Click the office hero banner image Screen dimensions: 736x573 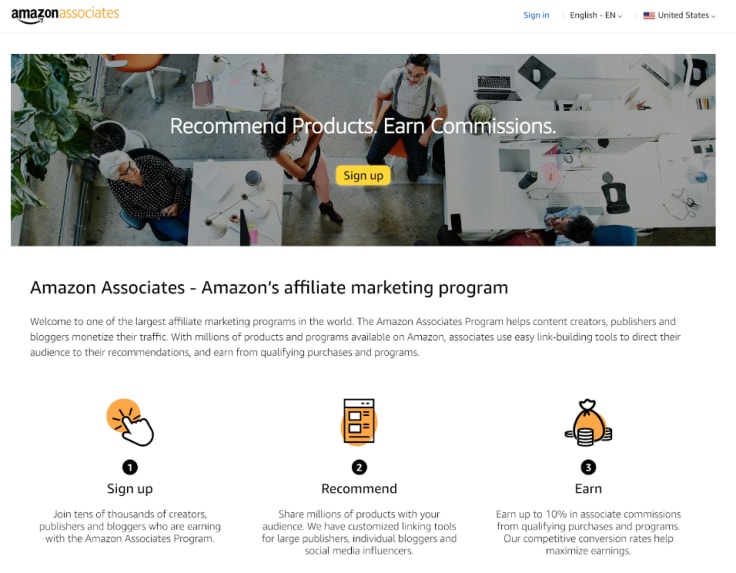(x=363, y=150)
